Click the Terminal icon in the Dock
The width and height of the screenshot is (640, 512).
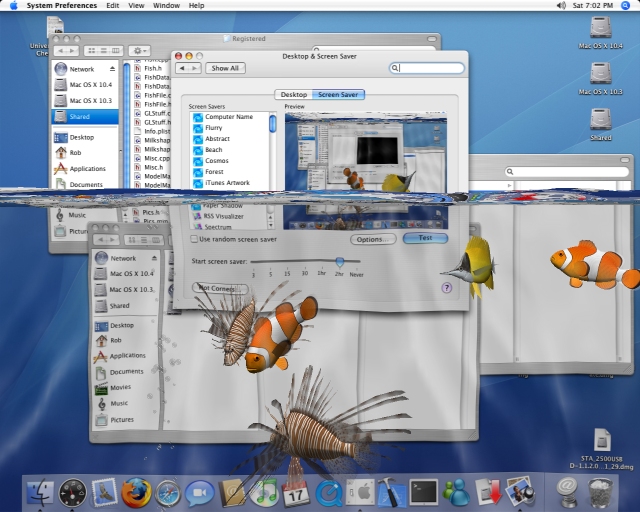[424, 492]
